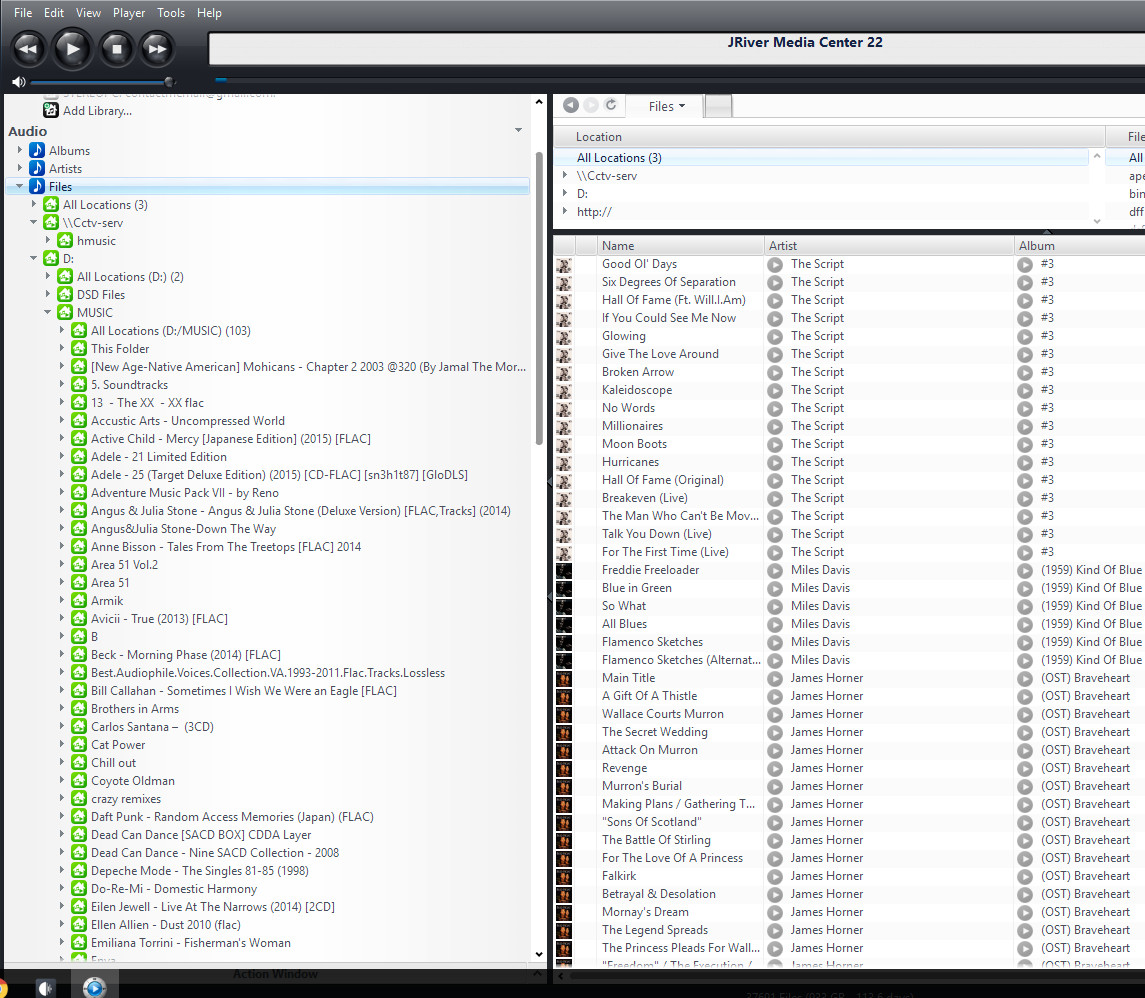Collapse the Audio section arrow

(x=518, y=131)
